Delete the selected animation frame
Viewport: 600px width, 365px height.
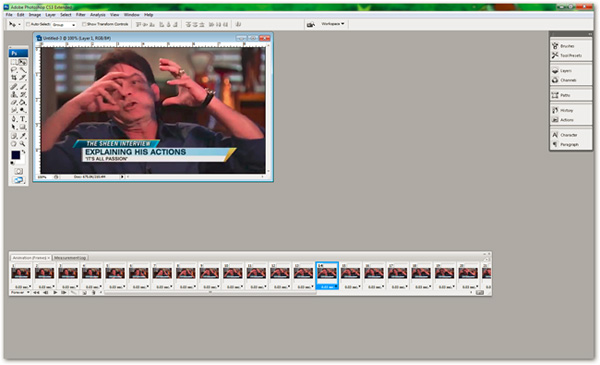94,292
